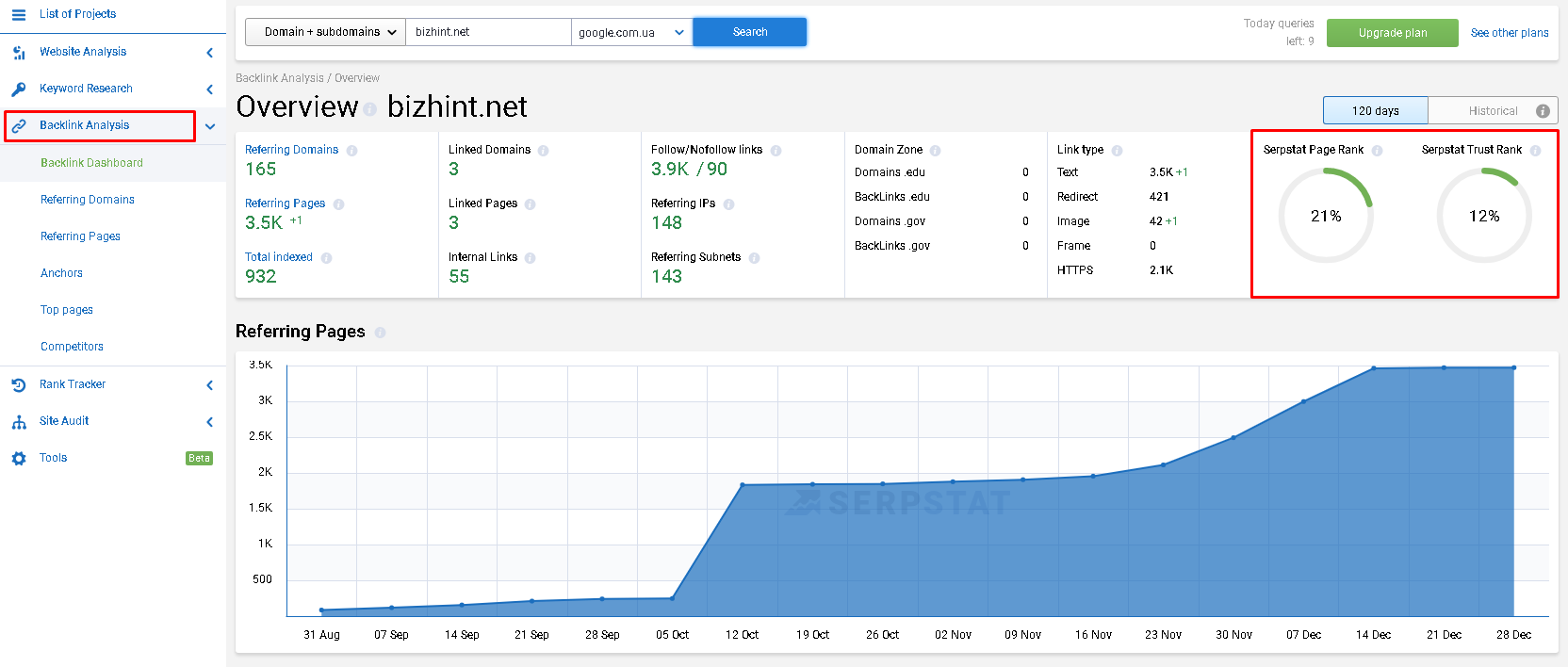
Task: Click the Serpstat Trust Rank 12% gauge
Action: (1484, 216)
